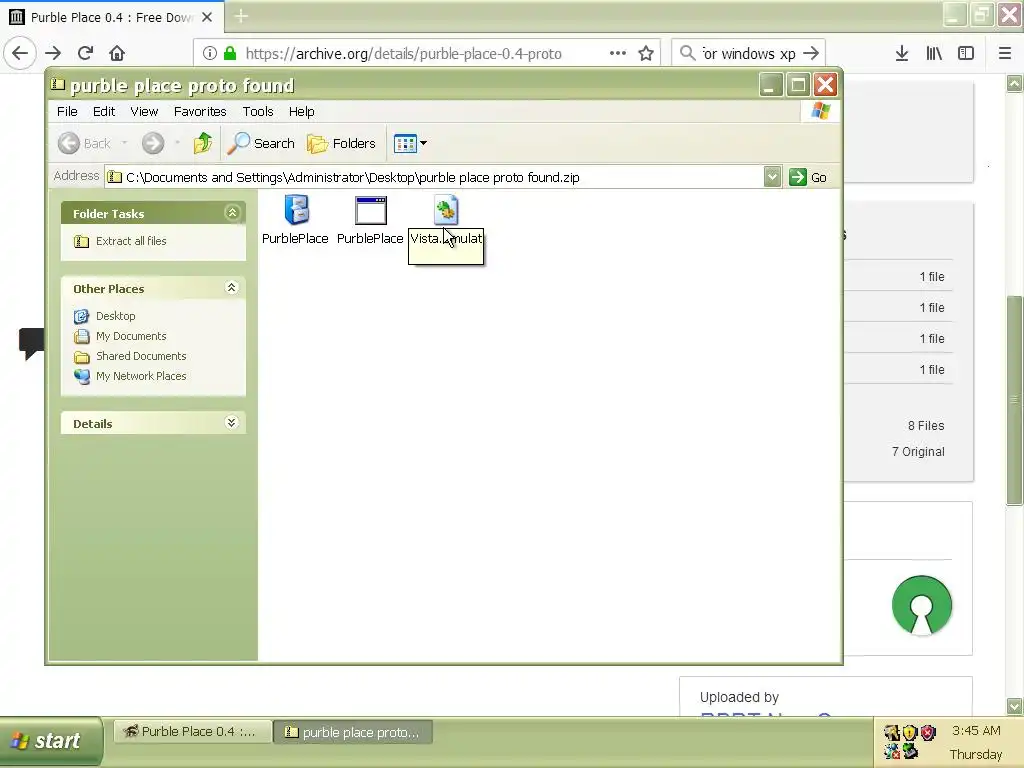Open the Windows start menu
Viewport: 1024px width, 768px height.
coord(51,741)
